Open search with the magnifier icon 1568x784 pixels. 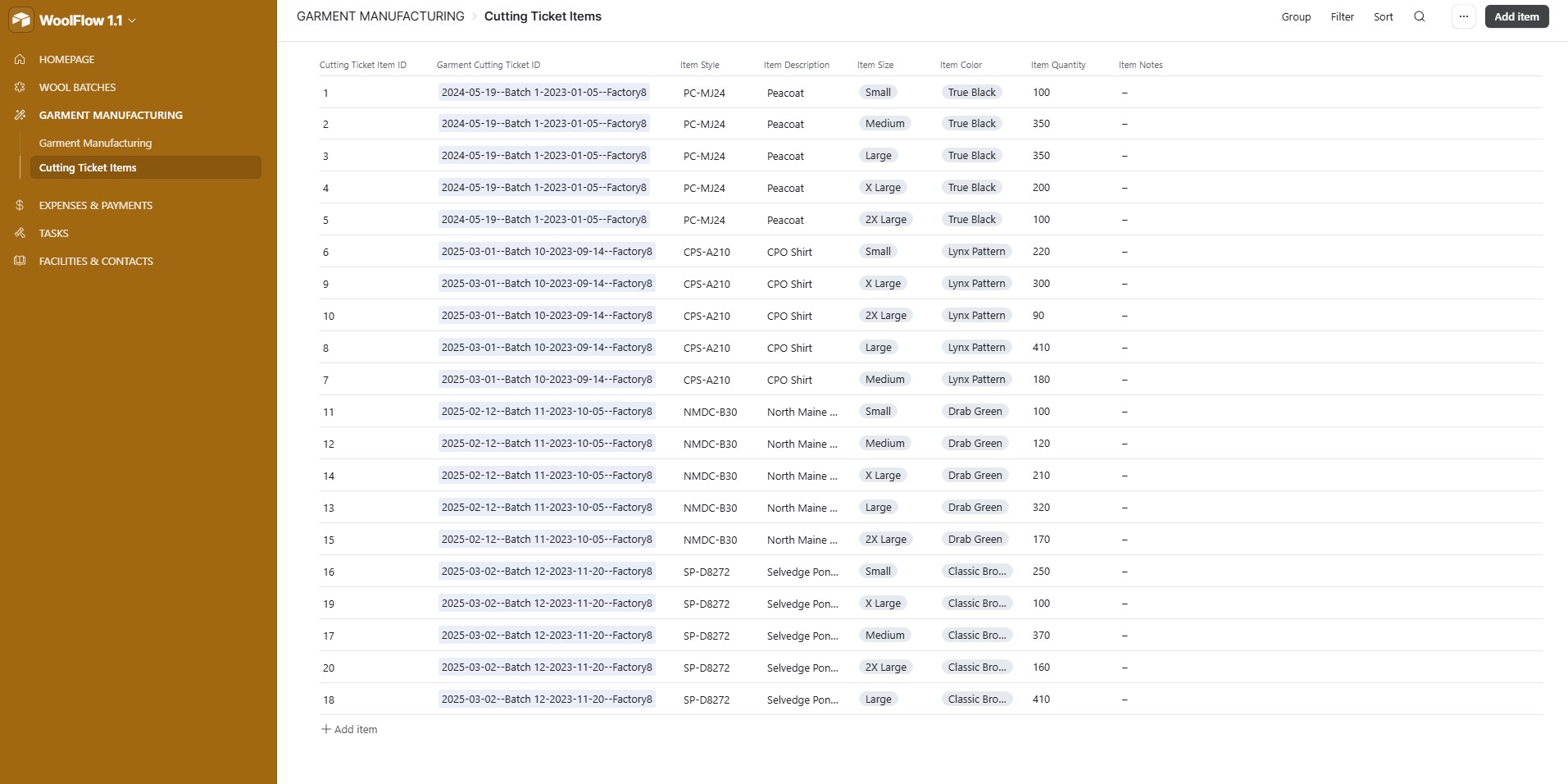click(1420, 16)
